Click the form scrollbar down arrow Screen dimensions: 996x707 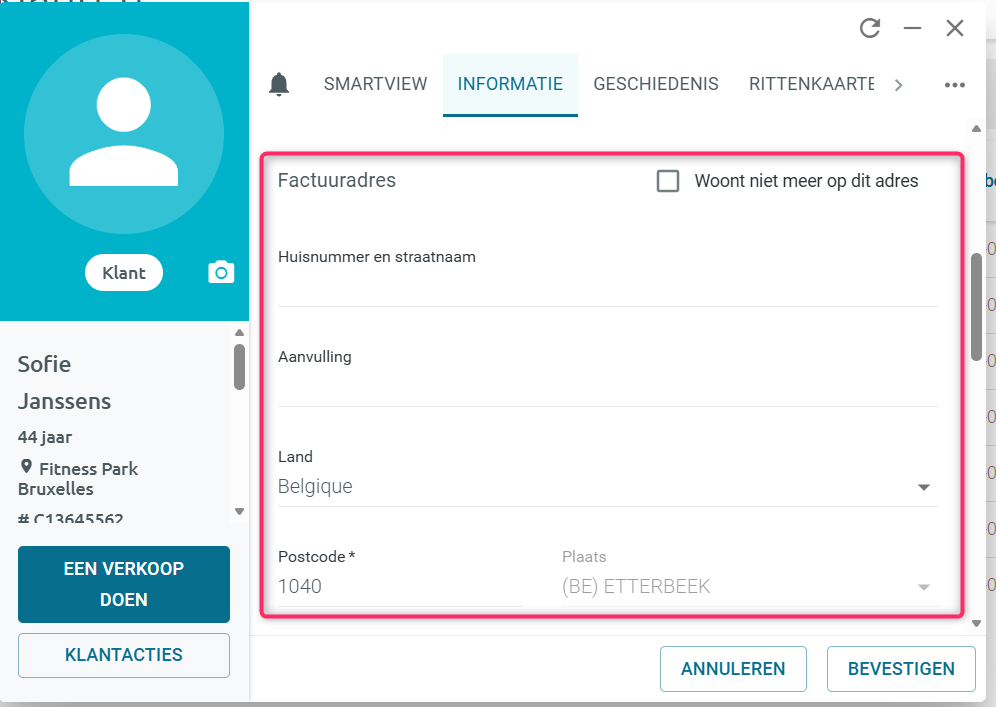tap(976, 624)
